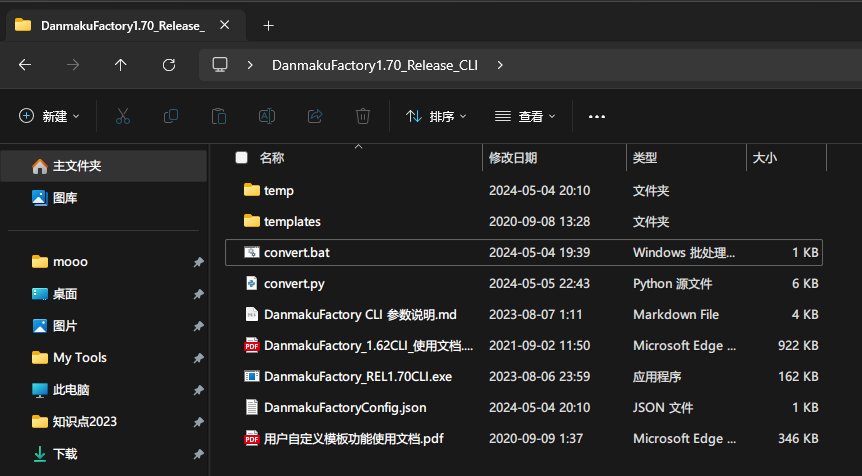Unpin 下载 using its pin icon
Viewport: 862px width, 476px height.
click(x=198, y=454)
